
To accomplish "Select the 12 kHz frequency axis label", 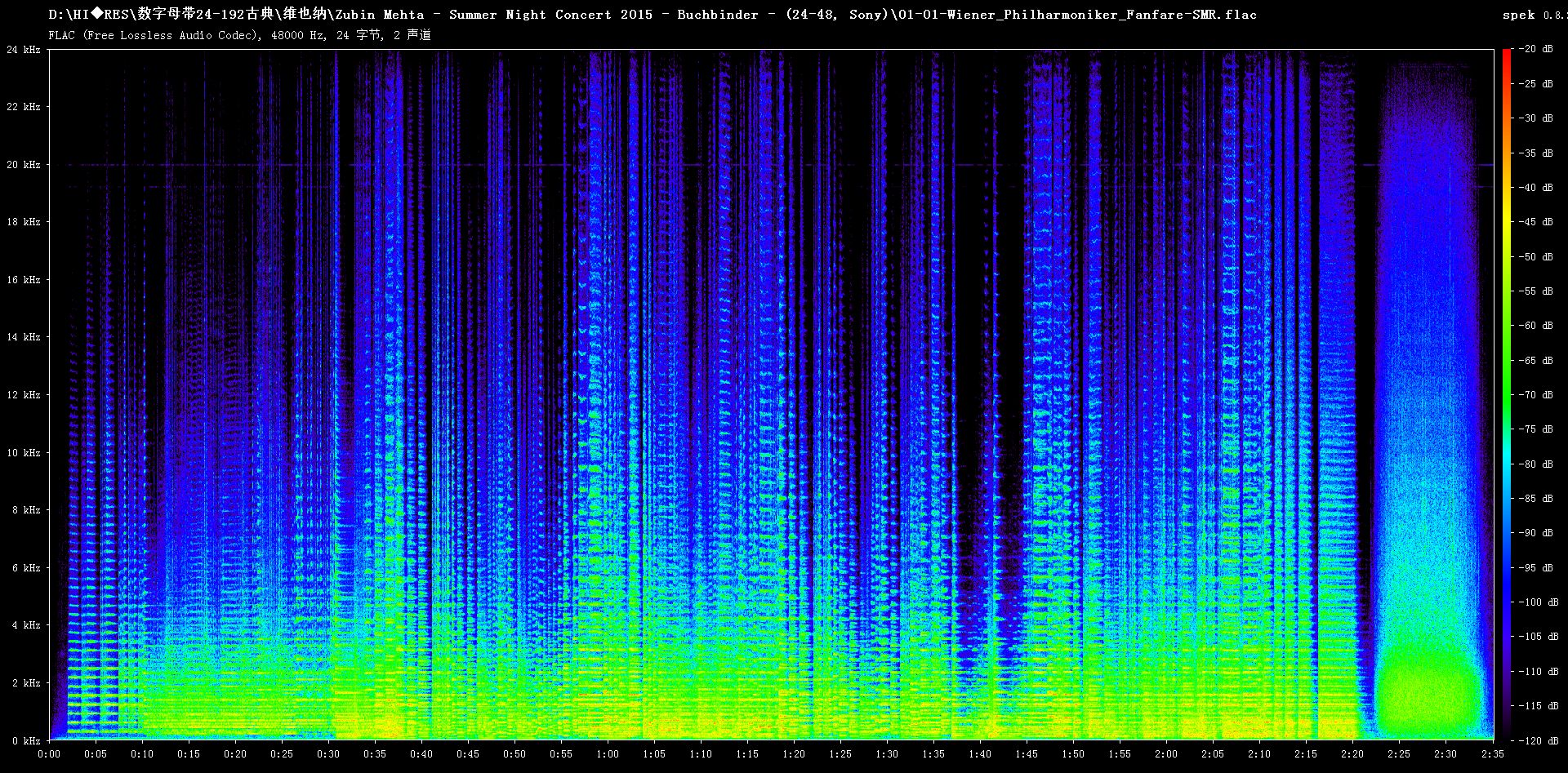I will pyautogui.click(x=24, y=395).
